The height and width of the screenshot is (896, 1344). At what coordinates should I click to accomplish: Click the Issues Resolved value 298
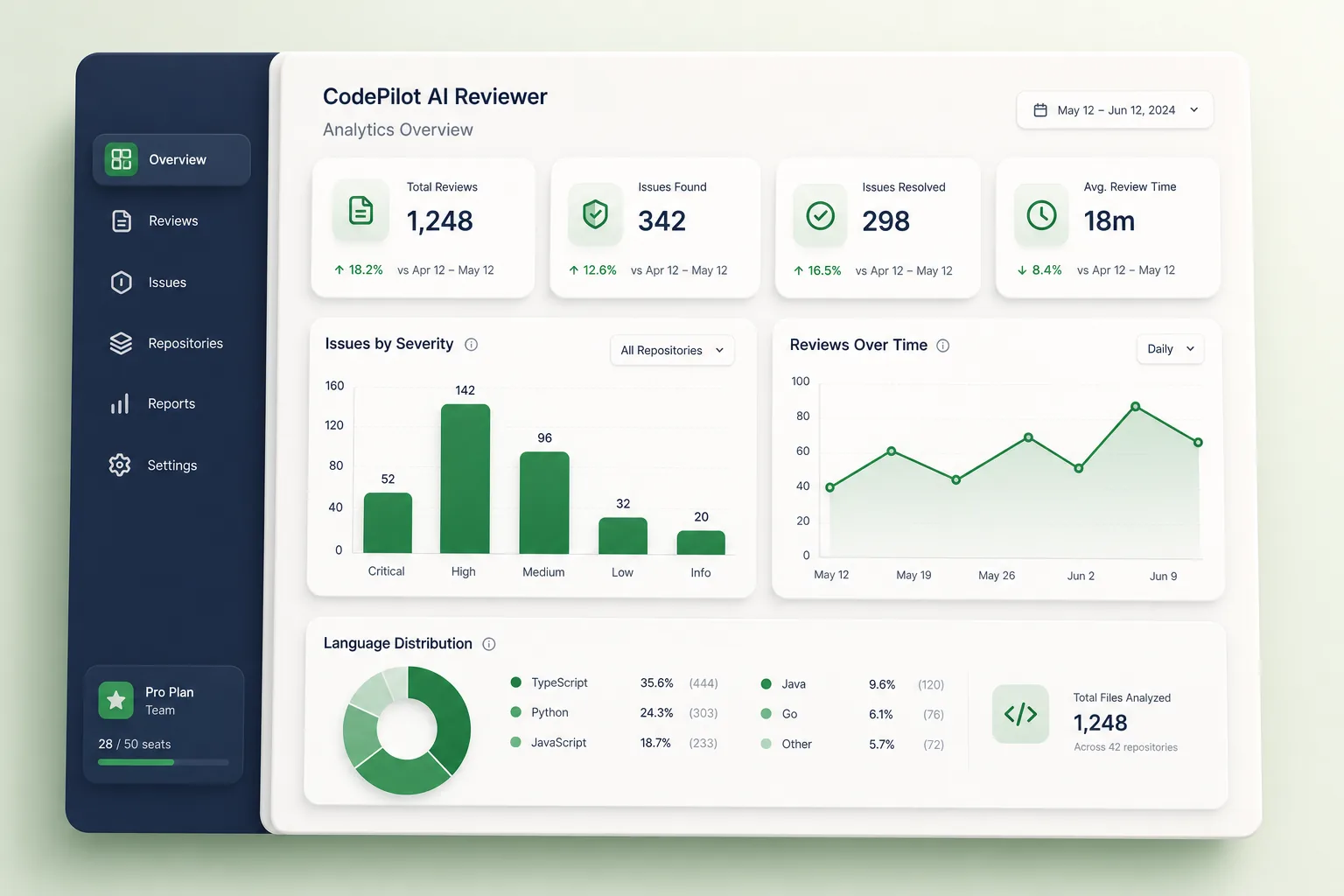[885, 221]
